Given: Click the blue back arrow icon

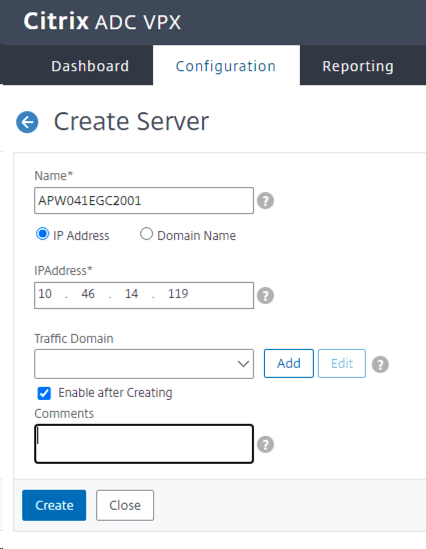Looking at the screenshot, I should (27, 122).
